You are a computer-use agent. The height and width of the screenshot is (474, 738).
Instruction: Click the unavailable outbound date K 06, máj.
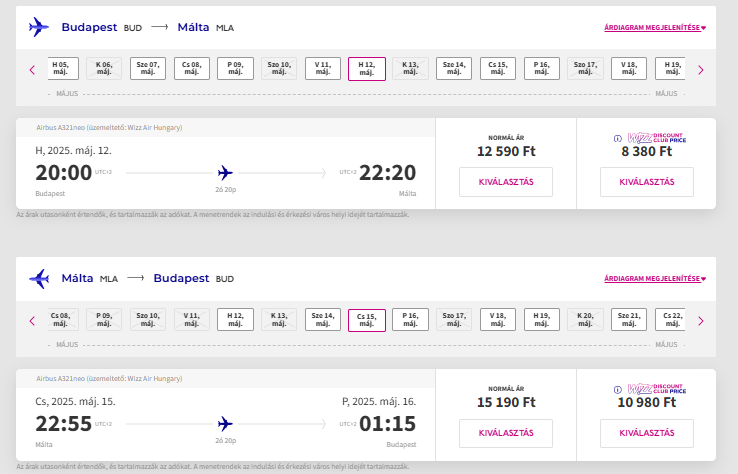[x=104, y=69]
